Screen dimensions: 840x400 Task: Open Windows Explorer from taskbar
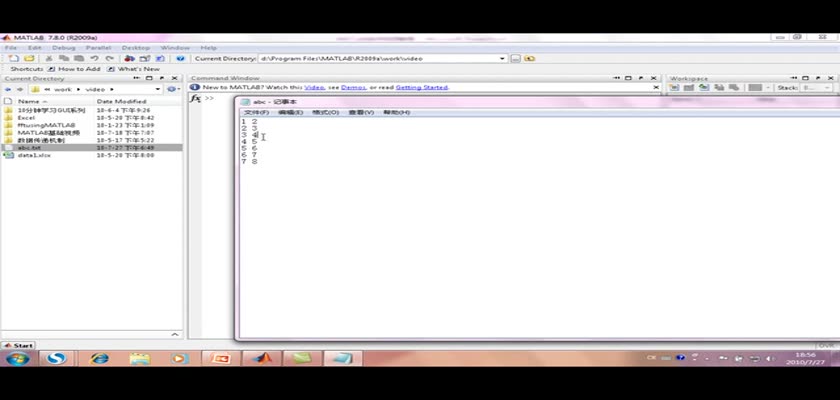click(140, 358)
